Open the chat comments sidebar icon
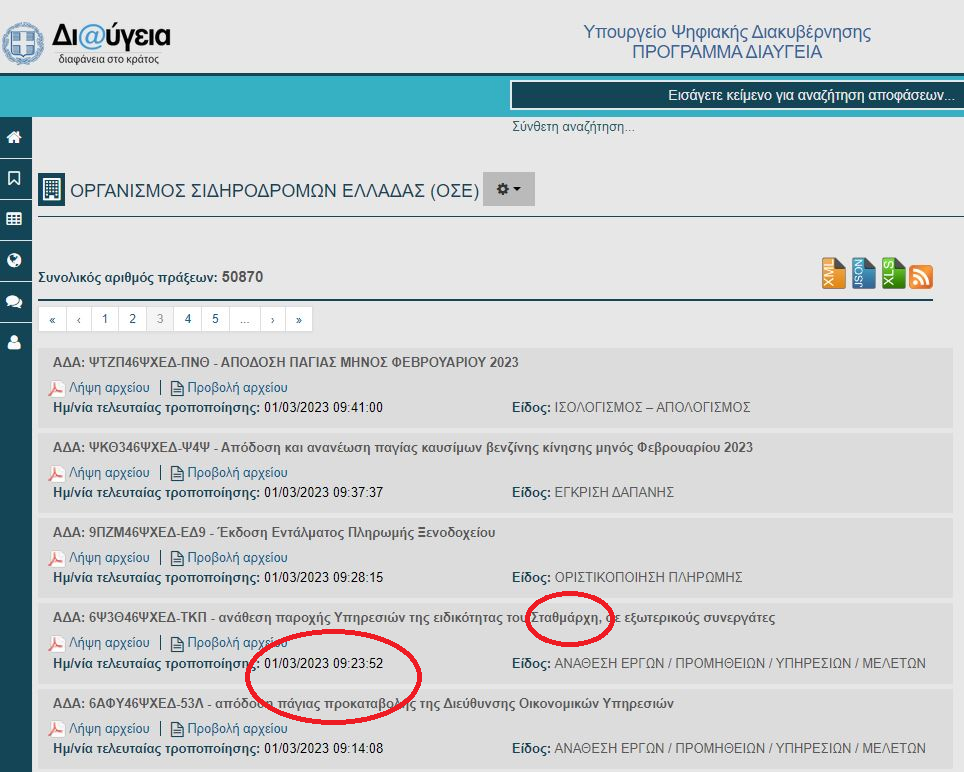The height and width of the screenshot is (772, 964). pos(14,301)
